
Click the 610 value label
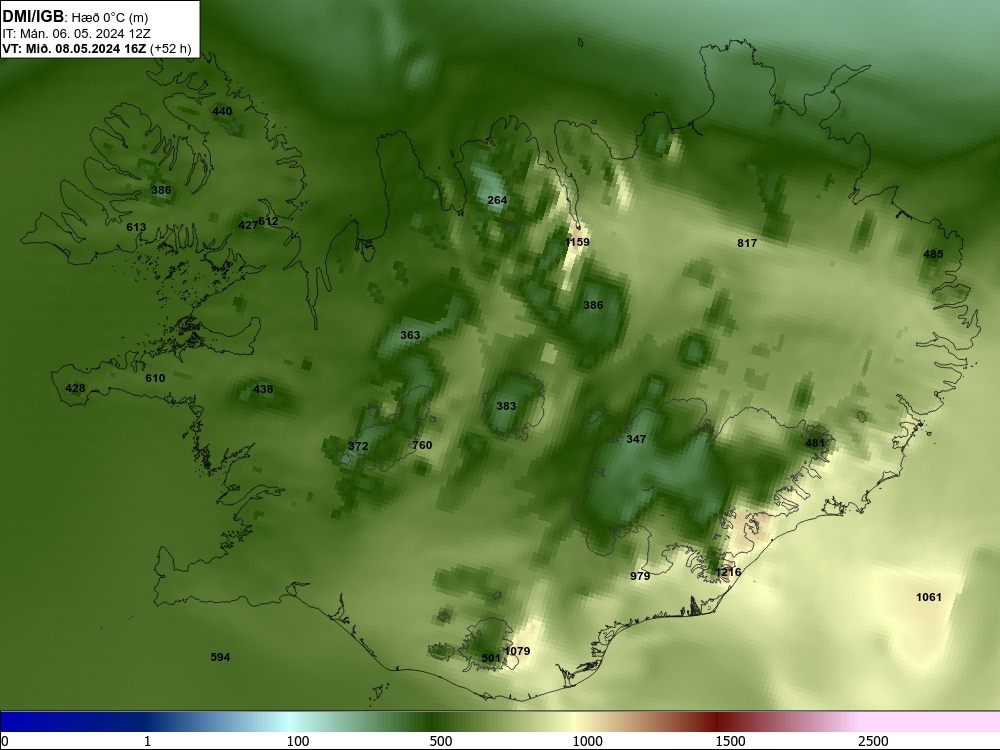pos(155,378)
